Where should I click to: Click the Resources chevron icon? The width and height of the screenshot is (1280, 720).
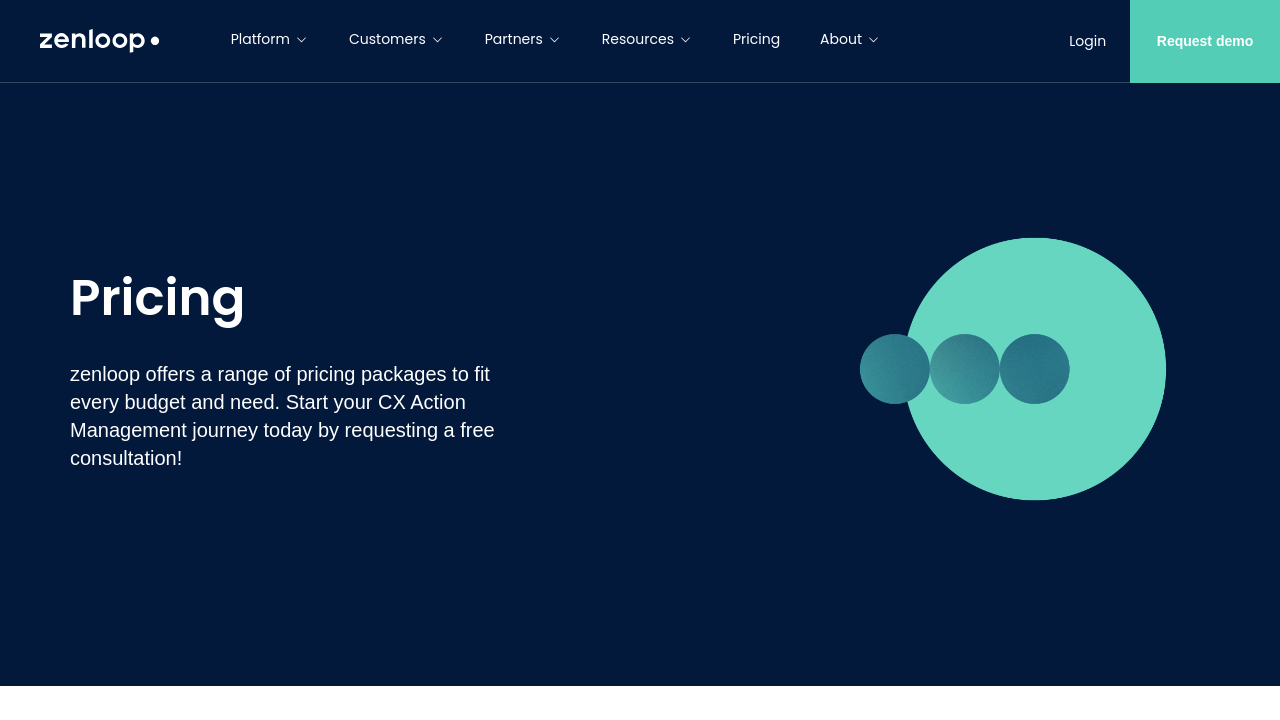pyautogui.click(x=685, y=40)
